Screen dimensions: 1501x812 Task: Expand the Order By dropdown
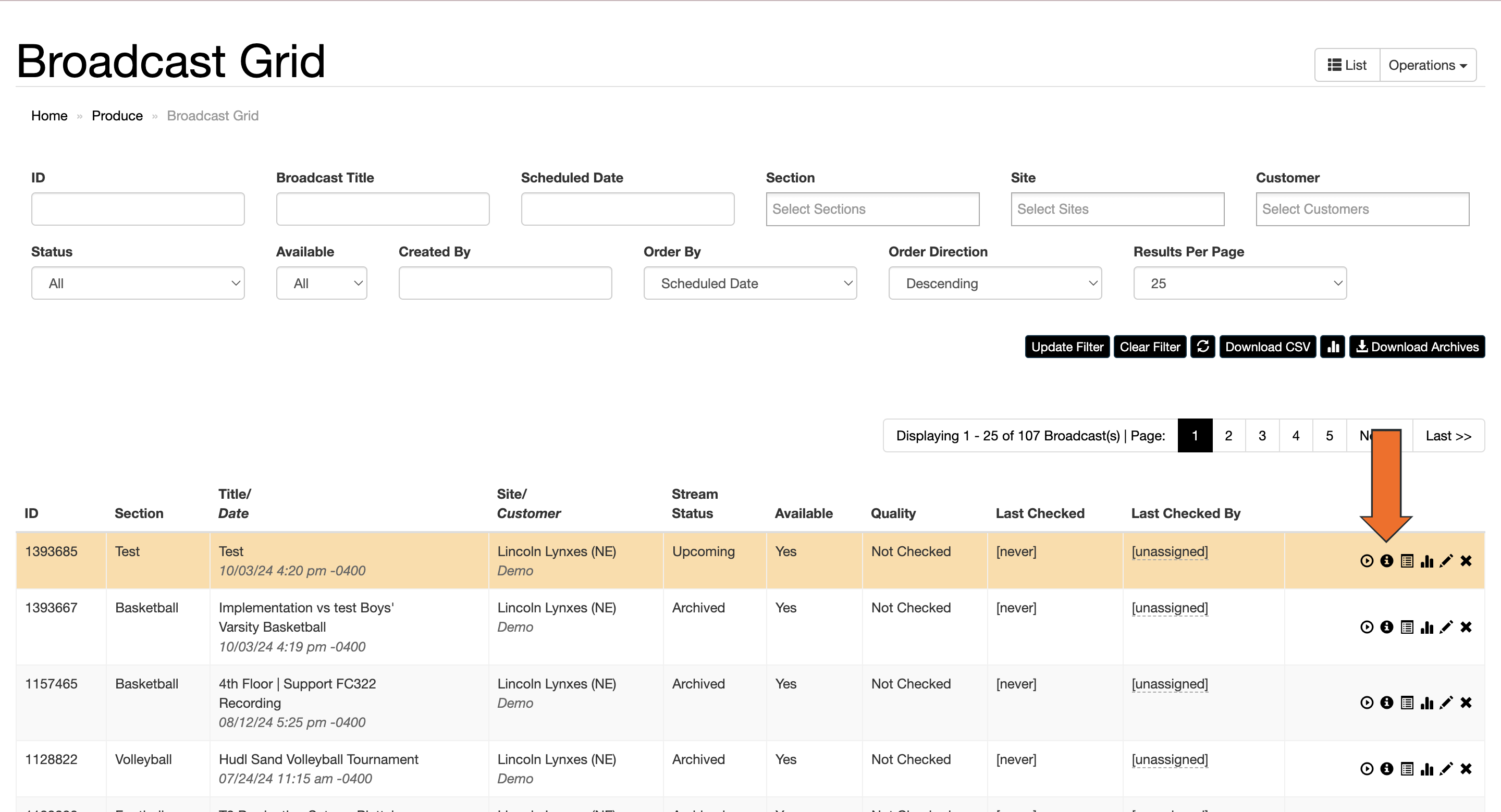coord(750,283)
